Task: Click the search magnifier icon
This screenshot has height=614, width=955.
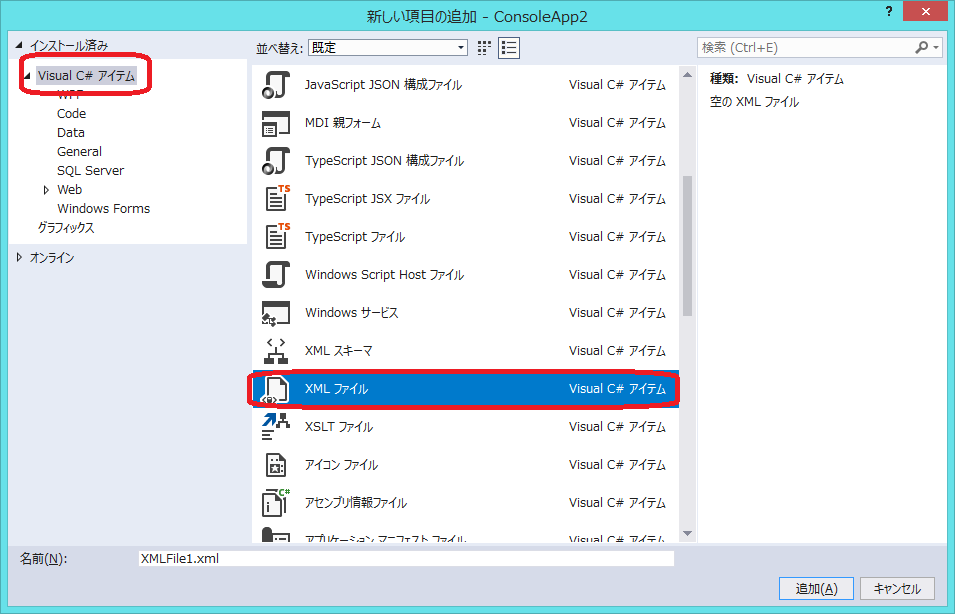Action: [x=922, y=48]
